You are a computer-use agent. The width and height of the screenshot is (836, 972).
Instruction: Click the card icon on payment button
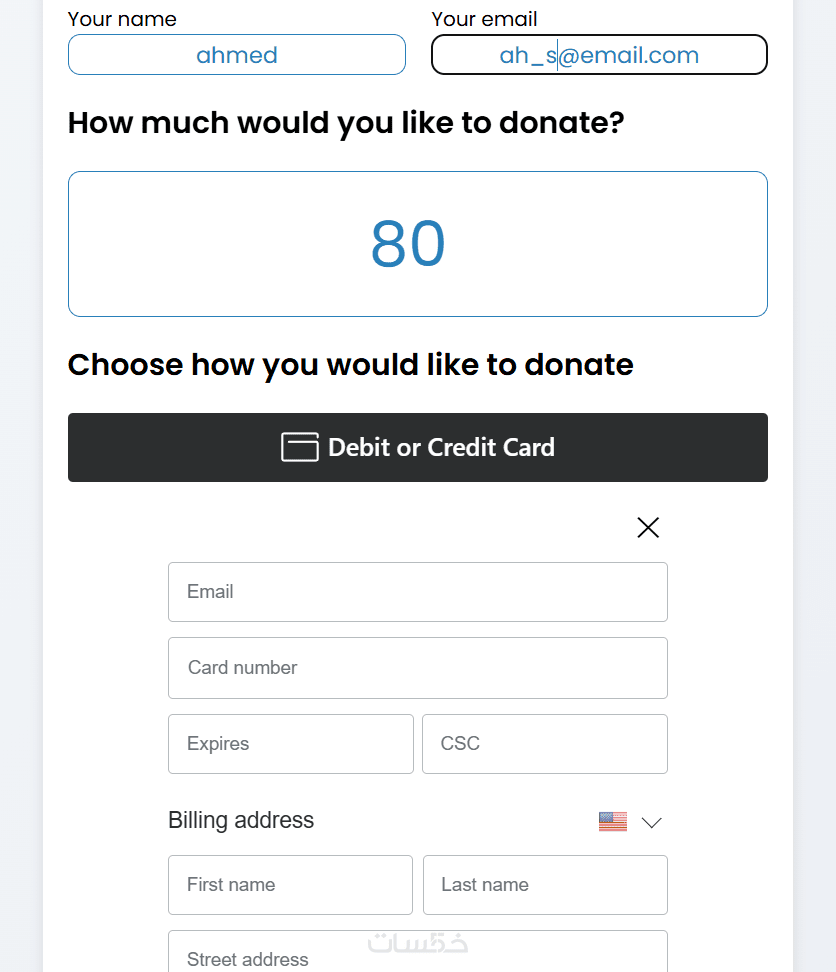[299, 447]
